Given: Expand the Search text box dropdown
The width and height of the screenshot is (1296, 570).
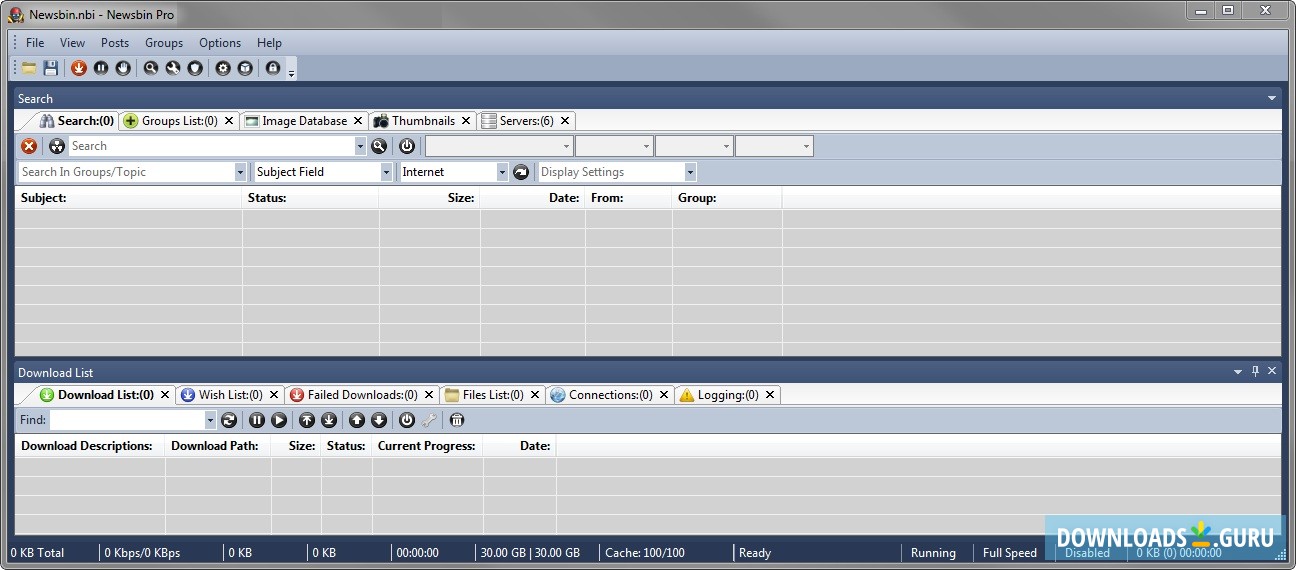Looking at the screenshot, I should [x=361, y=146].
